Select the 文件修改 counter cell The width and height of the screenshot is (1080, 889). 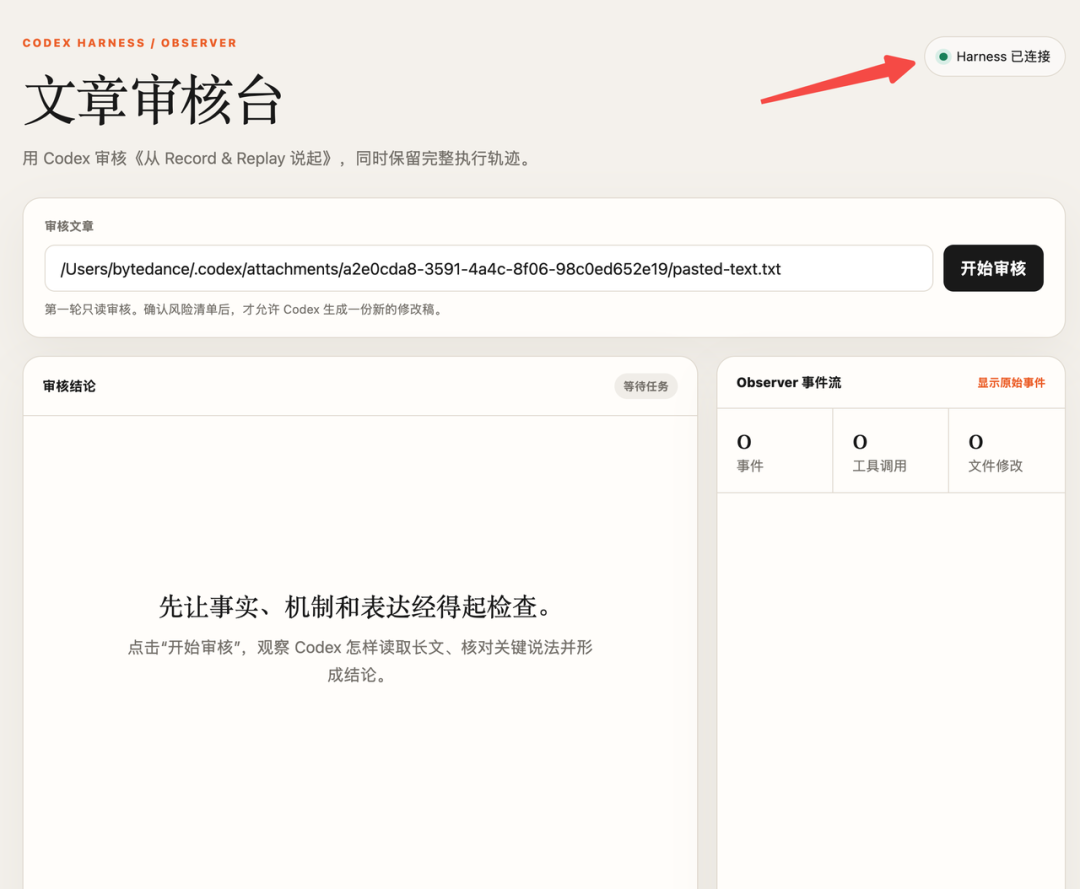tap(1006, 451)
